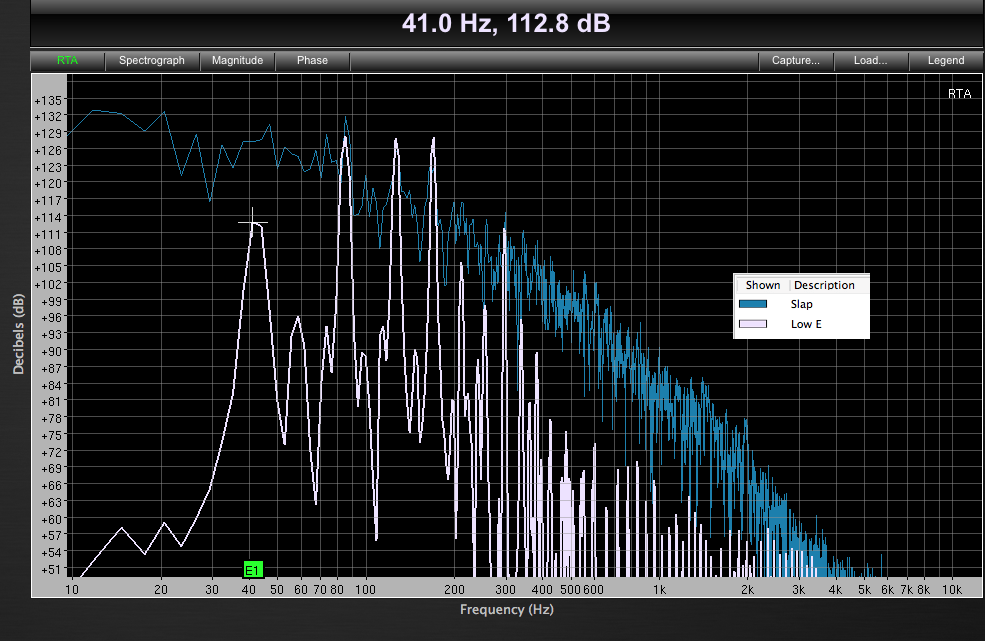985x641 pixels.
Task: Click the lavender Low E color swatch
Action: (x=753, y=324)
